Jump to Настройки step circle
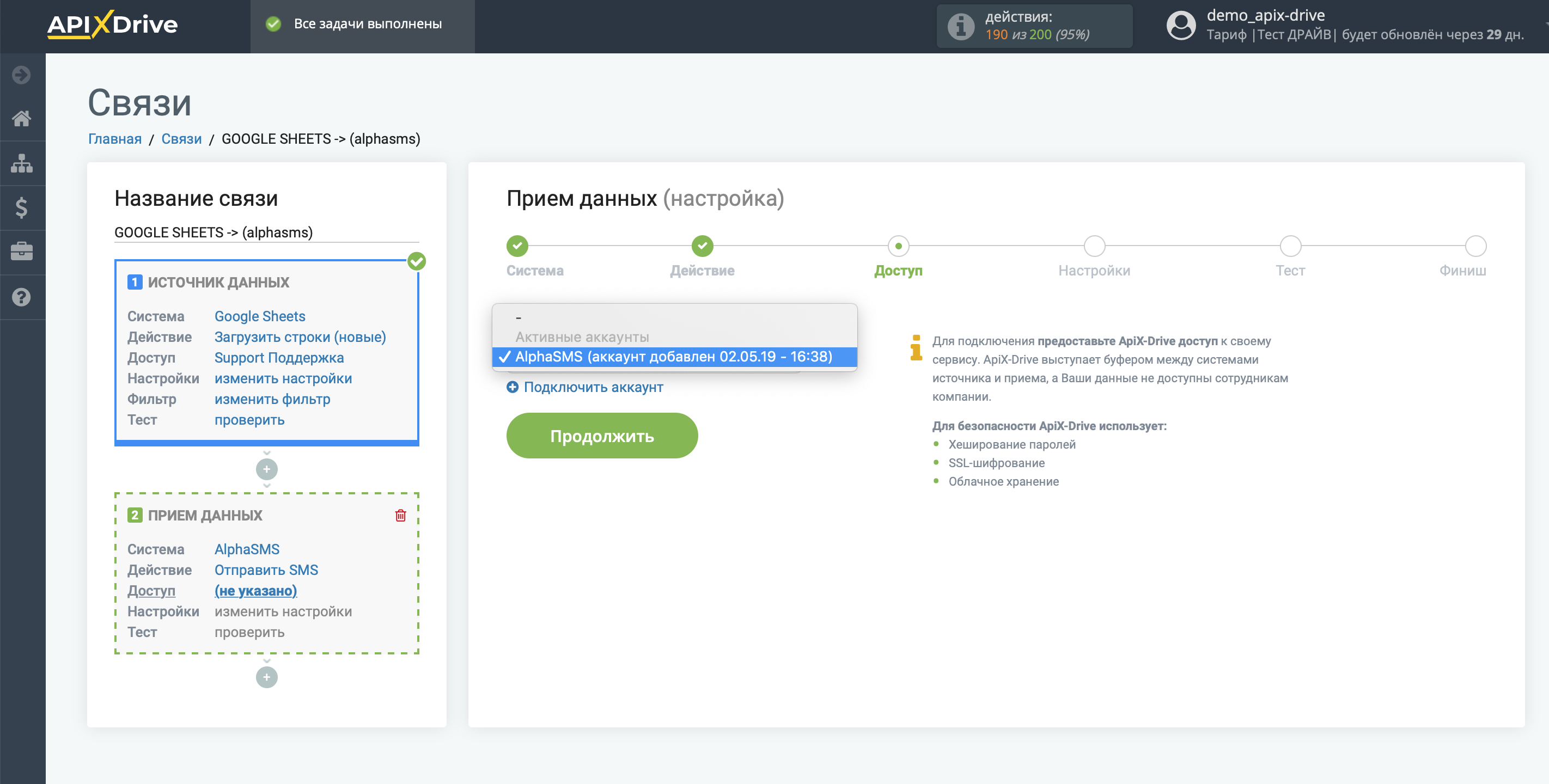Screen dimensions: 1549x784 tap(1094, 246)
